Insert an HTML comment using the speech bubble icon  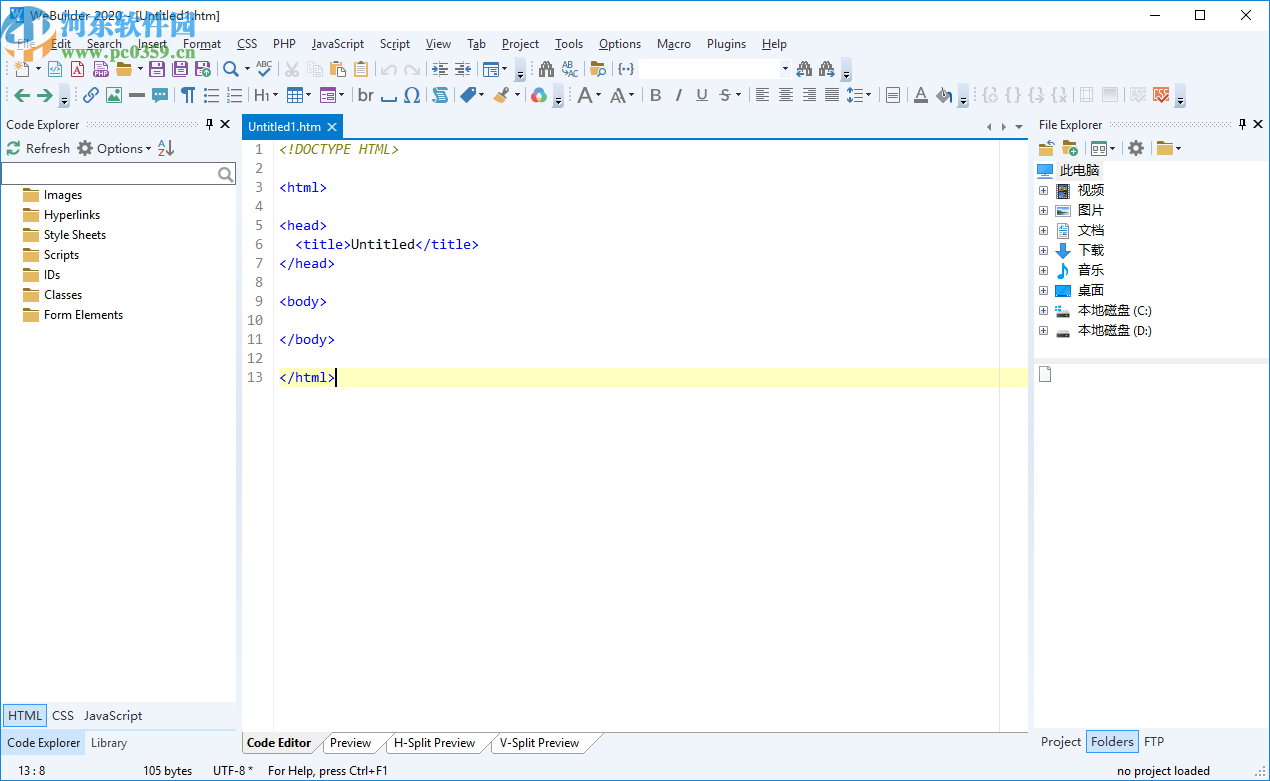point(160,95)
